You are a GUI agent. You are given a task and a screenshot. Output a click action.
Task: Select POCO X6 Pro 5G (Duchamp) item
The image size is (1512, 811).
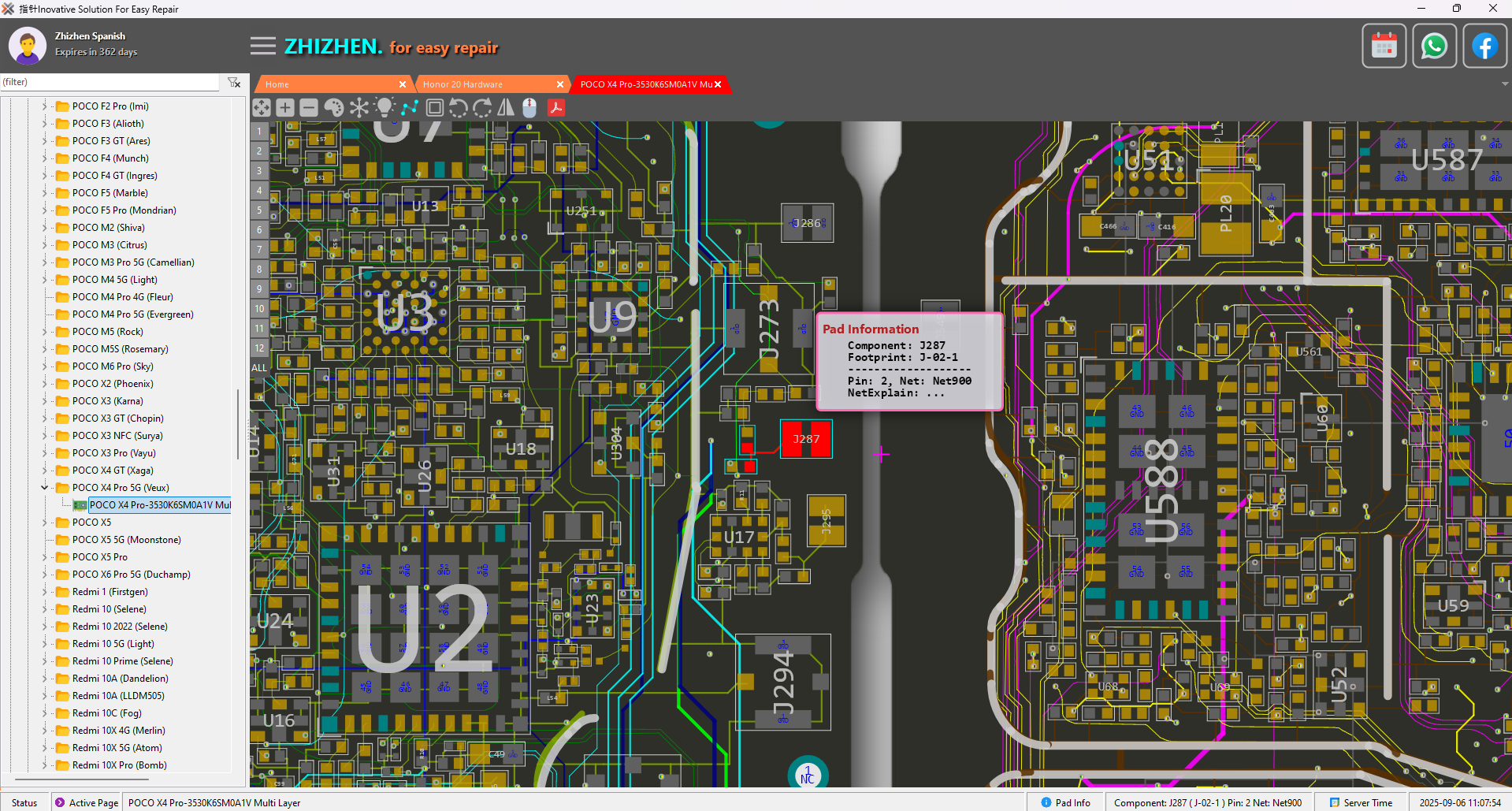coord(132,575)
